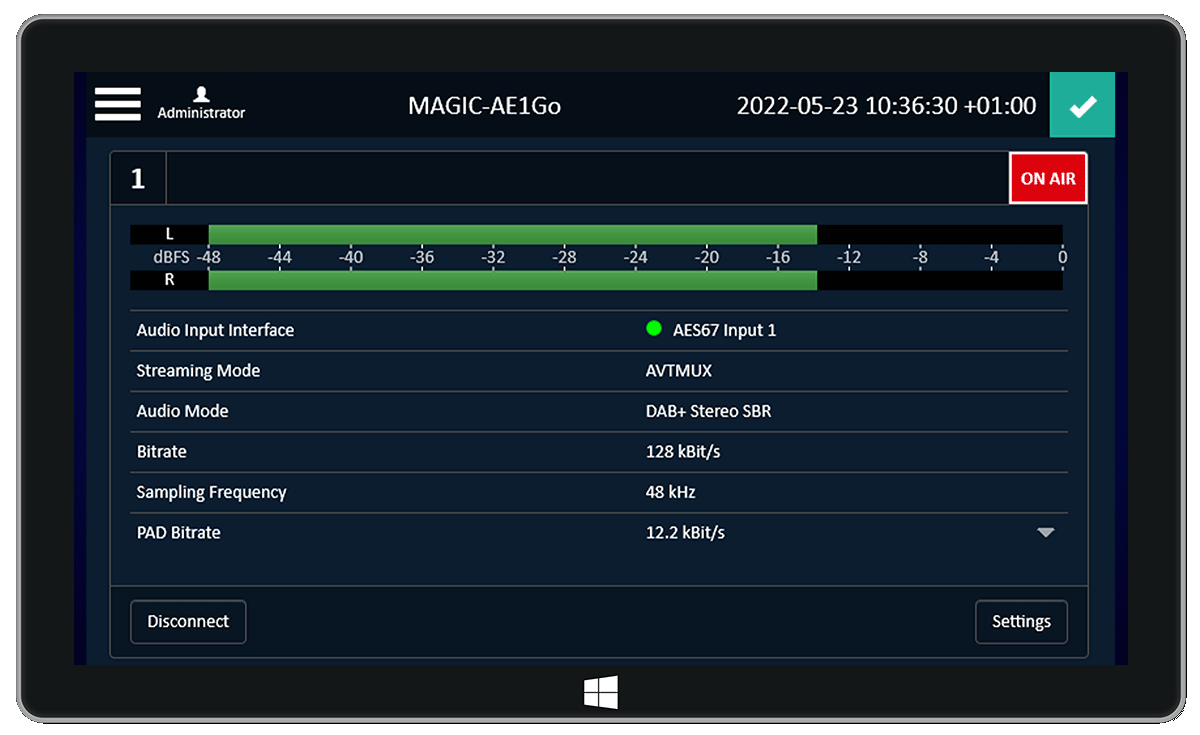Click the date and time display

point(886,106)
